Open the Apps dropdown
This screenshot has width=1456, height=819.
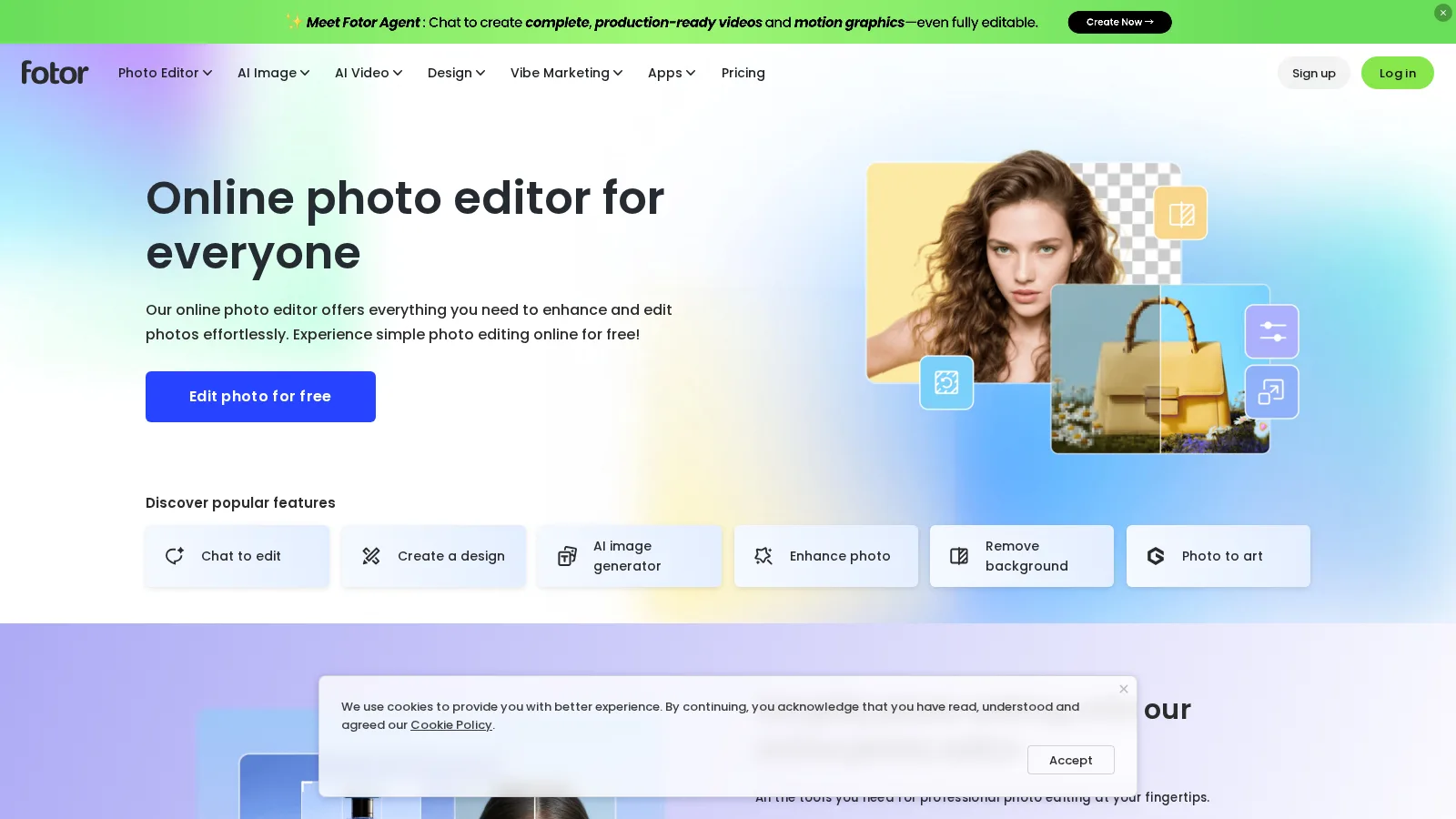coord(672,73)
